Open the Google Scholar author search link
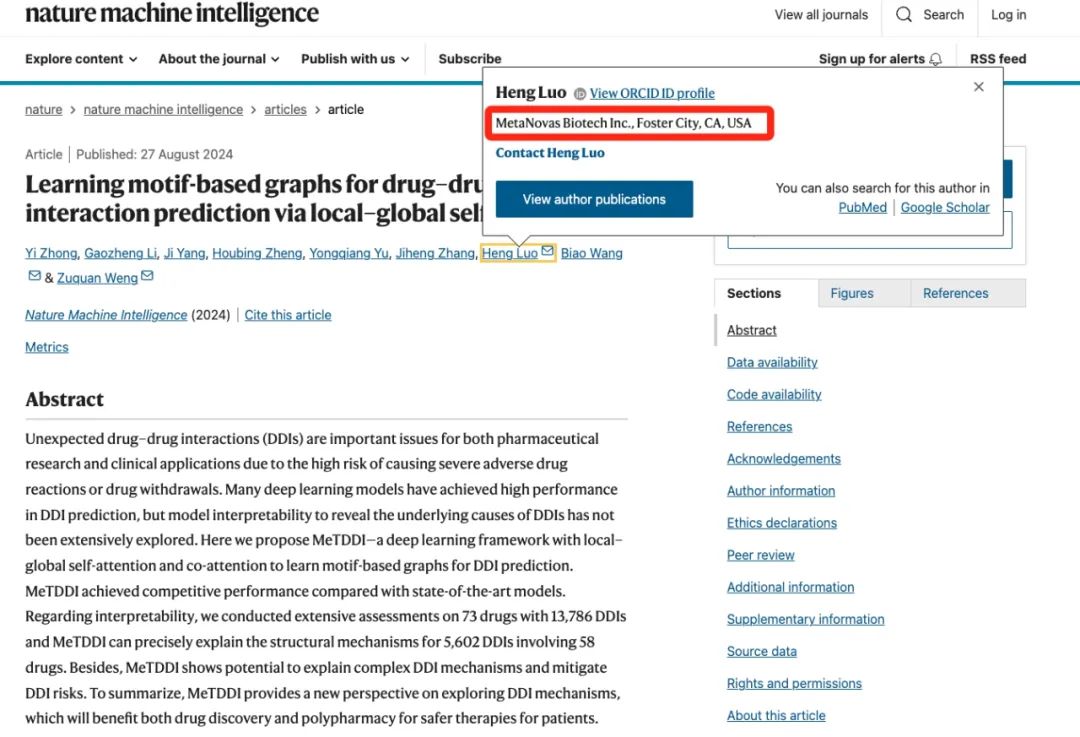The image size is (1080, 737). click(x=945, y=207)
